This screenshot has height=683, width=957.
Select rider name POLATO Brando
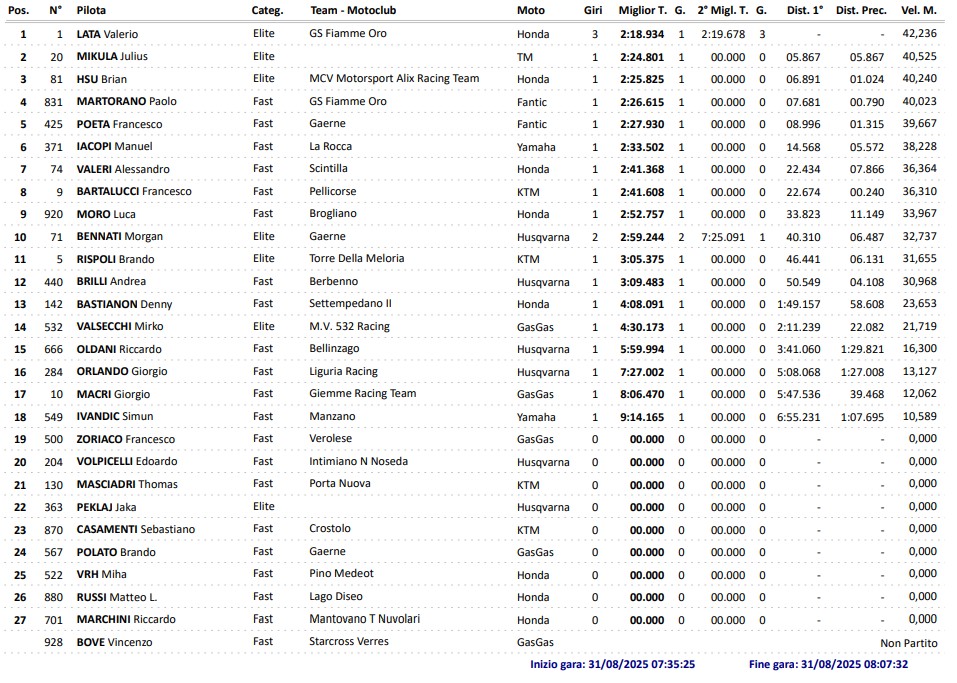click(x=116, y=552)
